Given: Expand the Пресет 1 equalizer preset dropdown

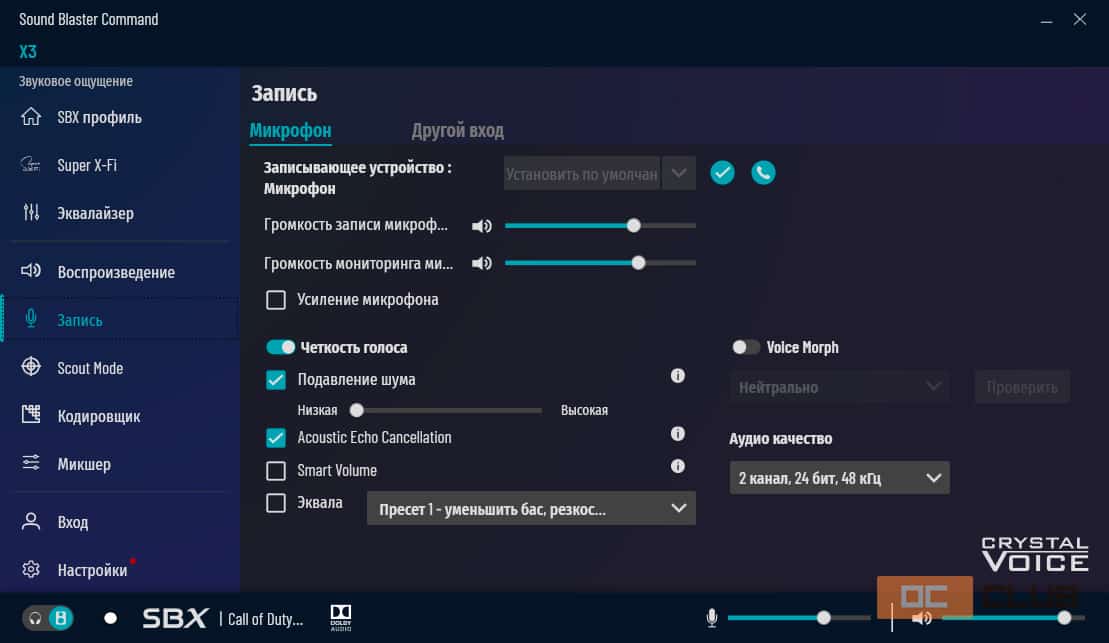Looking at the screenshot, I should [x=531, y=509].
